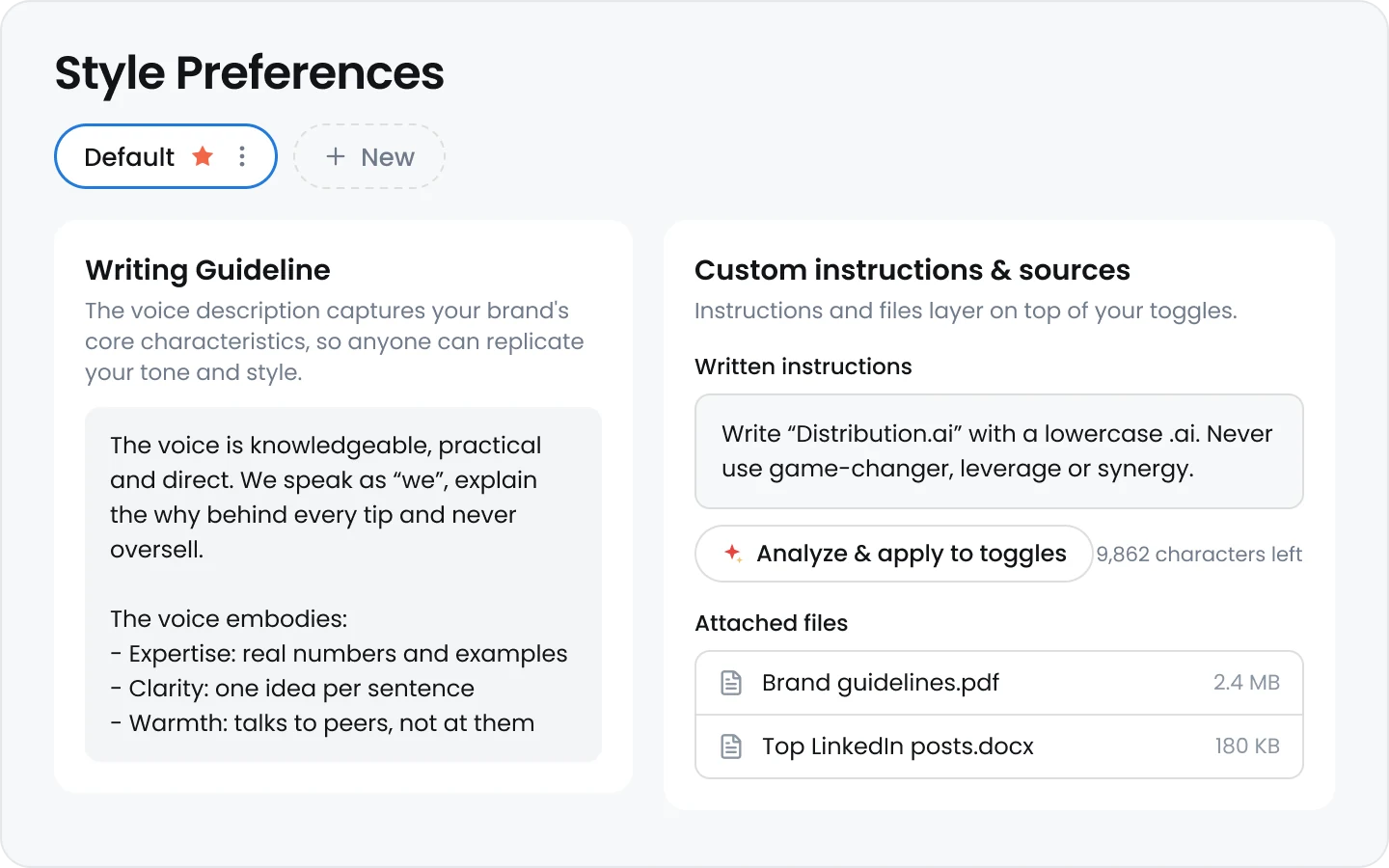Click the orange star on Default style
1389x868 pixels.
(203, 156)
